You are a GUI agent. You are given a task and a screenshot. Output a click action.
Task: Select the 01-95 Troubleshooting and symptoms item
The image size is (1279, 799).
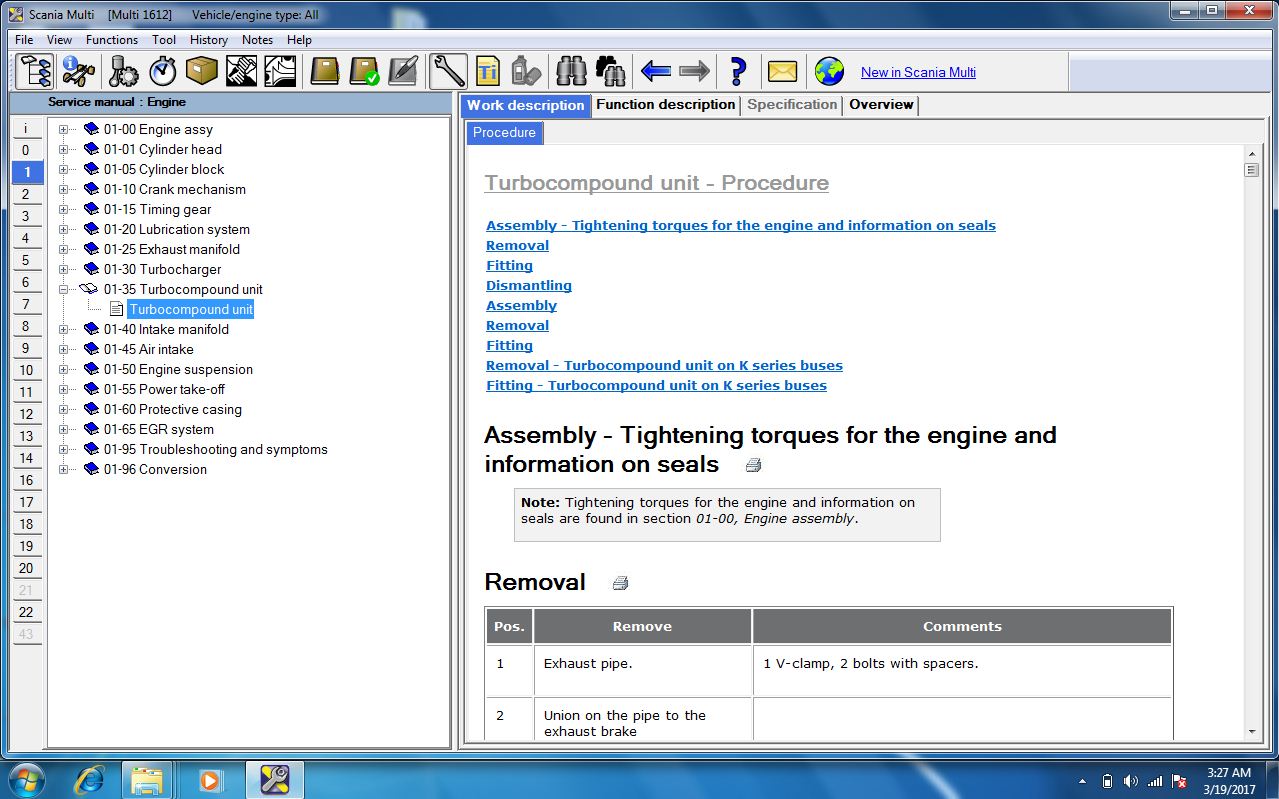coord(215,449)
